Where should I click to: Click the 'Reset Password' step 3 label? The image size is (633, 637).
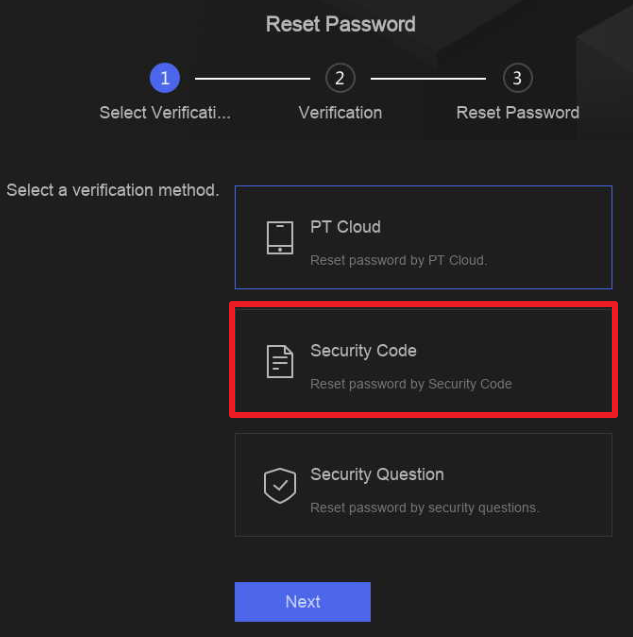(518, 113)
